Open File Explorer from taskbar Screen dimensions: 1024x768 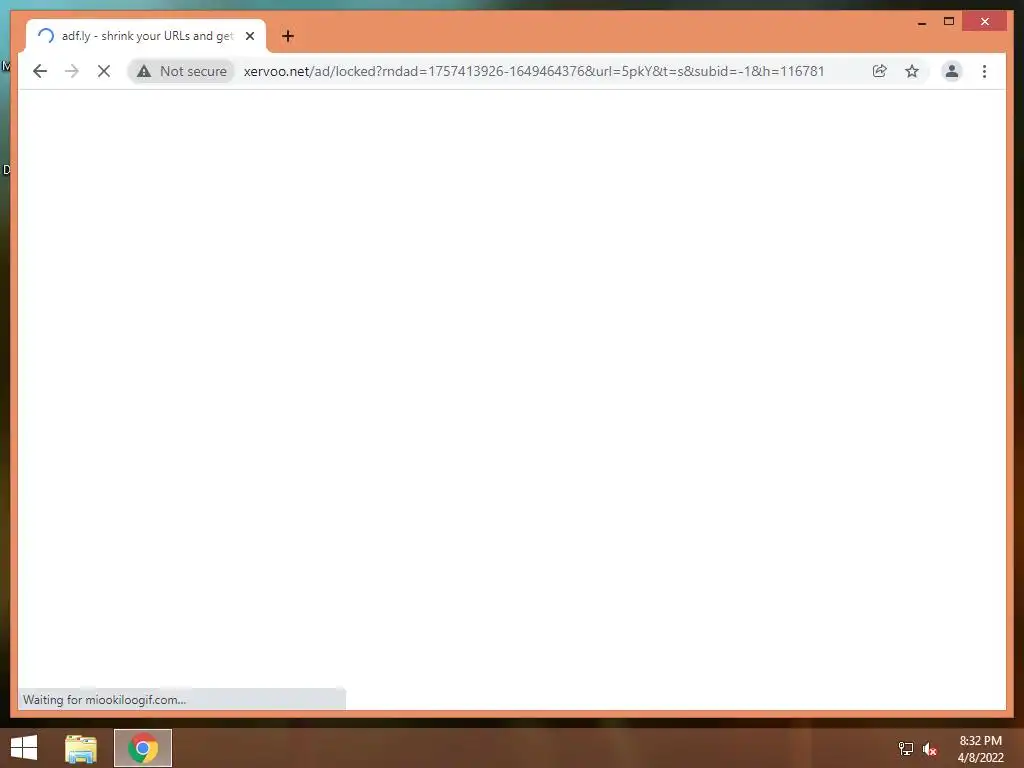(x=81, y=748)
